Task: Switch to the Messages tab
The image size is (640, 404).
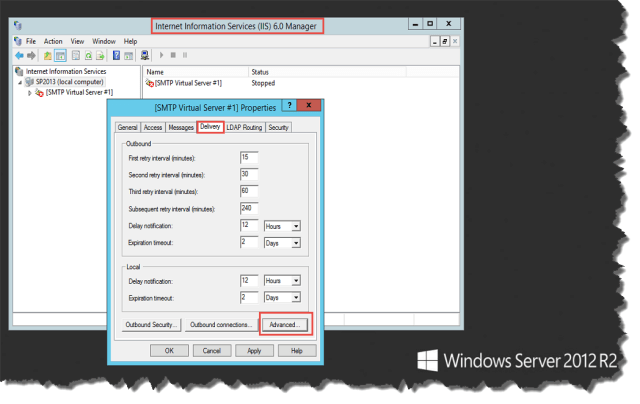Action: coord(181,128)
